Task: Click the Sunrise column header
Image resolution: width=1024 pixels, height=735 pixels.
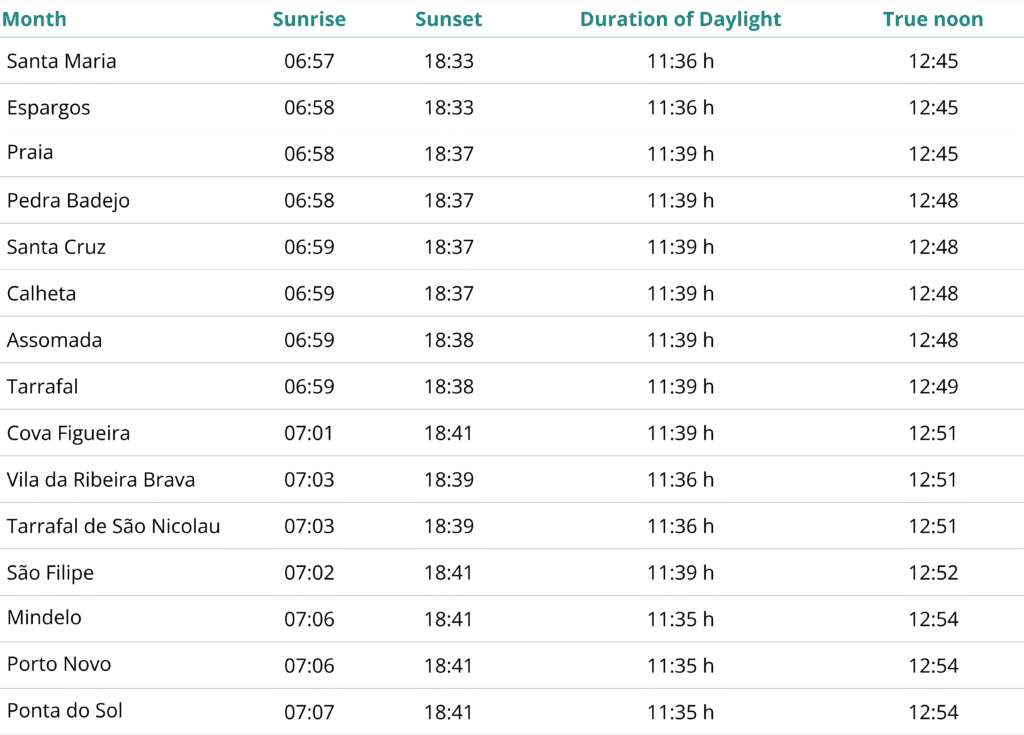Action: (x=309, y=19)
